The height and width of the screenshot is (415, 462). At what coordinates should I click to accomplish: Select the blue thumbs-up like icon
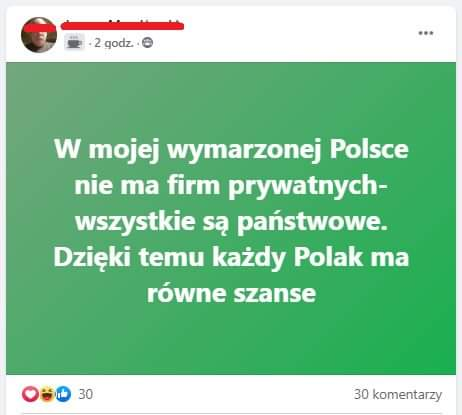coord(63,394)
